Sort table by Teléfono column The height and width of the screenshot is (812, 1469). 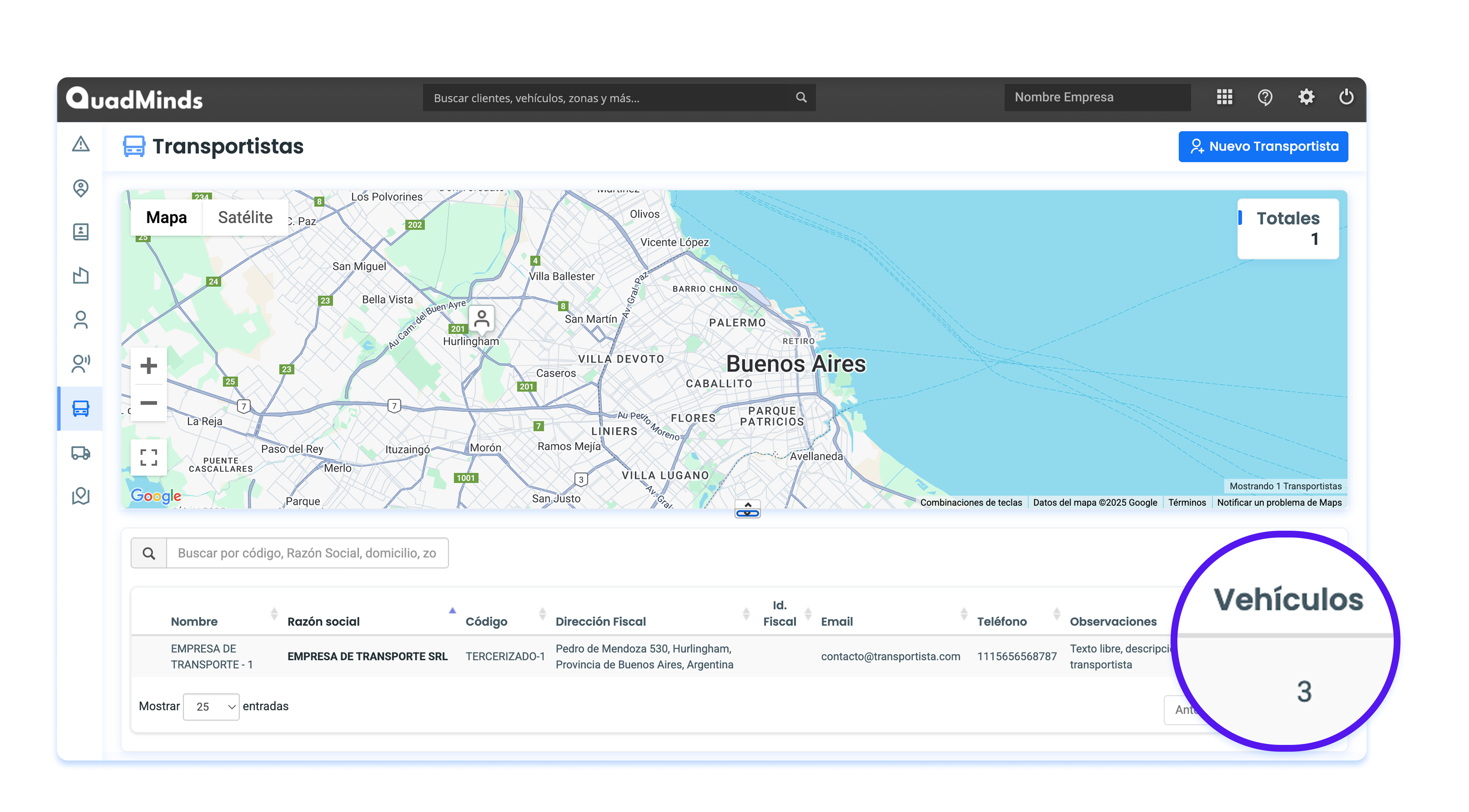[1001, 621]
